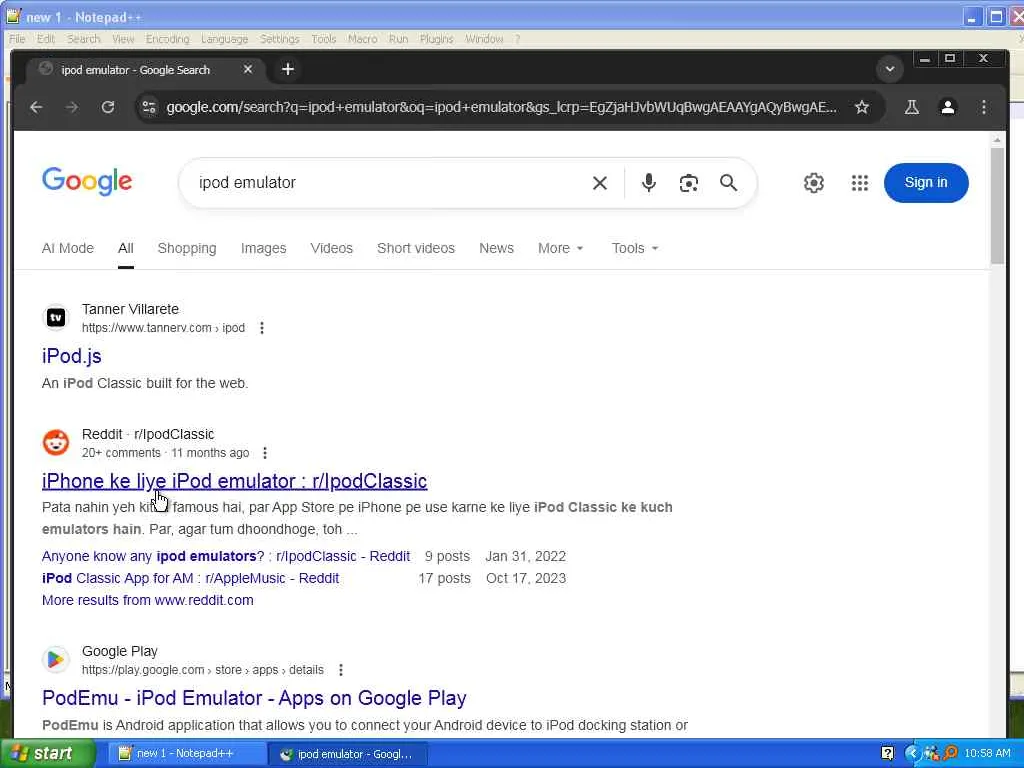This screenshot has width=1024, height=768.
Task: Expand the More search filters dropdown
Action: pos(560,248)
